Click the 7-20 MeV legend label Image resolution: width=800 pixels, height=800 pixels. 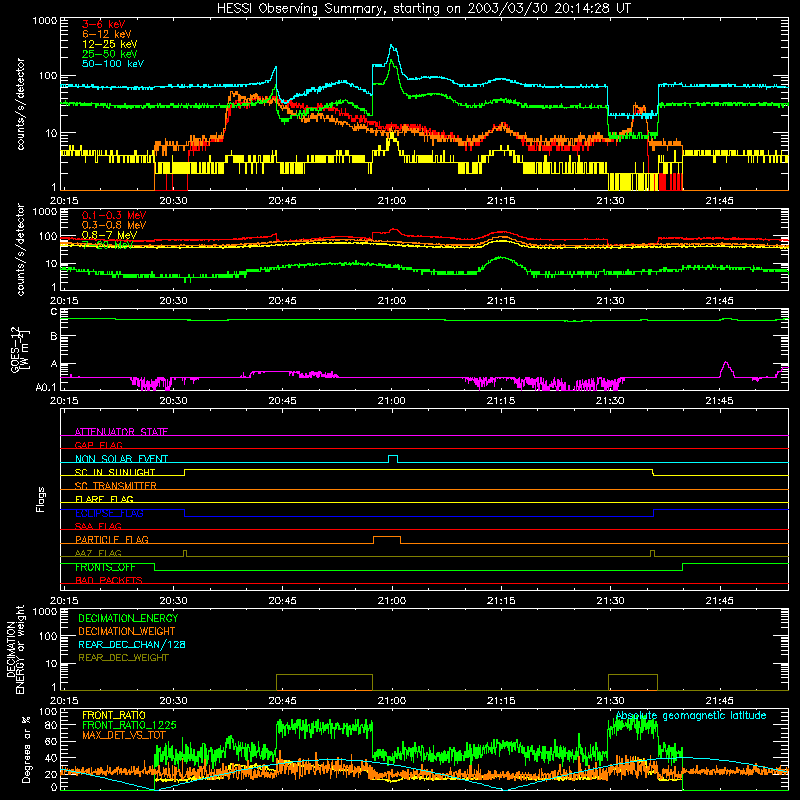(107, 245)
